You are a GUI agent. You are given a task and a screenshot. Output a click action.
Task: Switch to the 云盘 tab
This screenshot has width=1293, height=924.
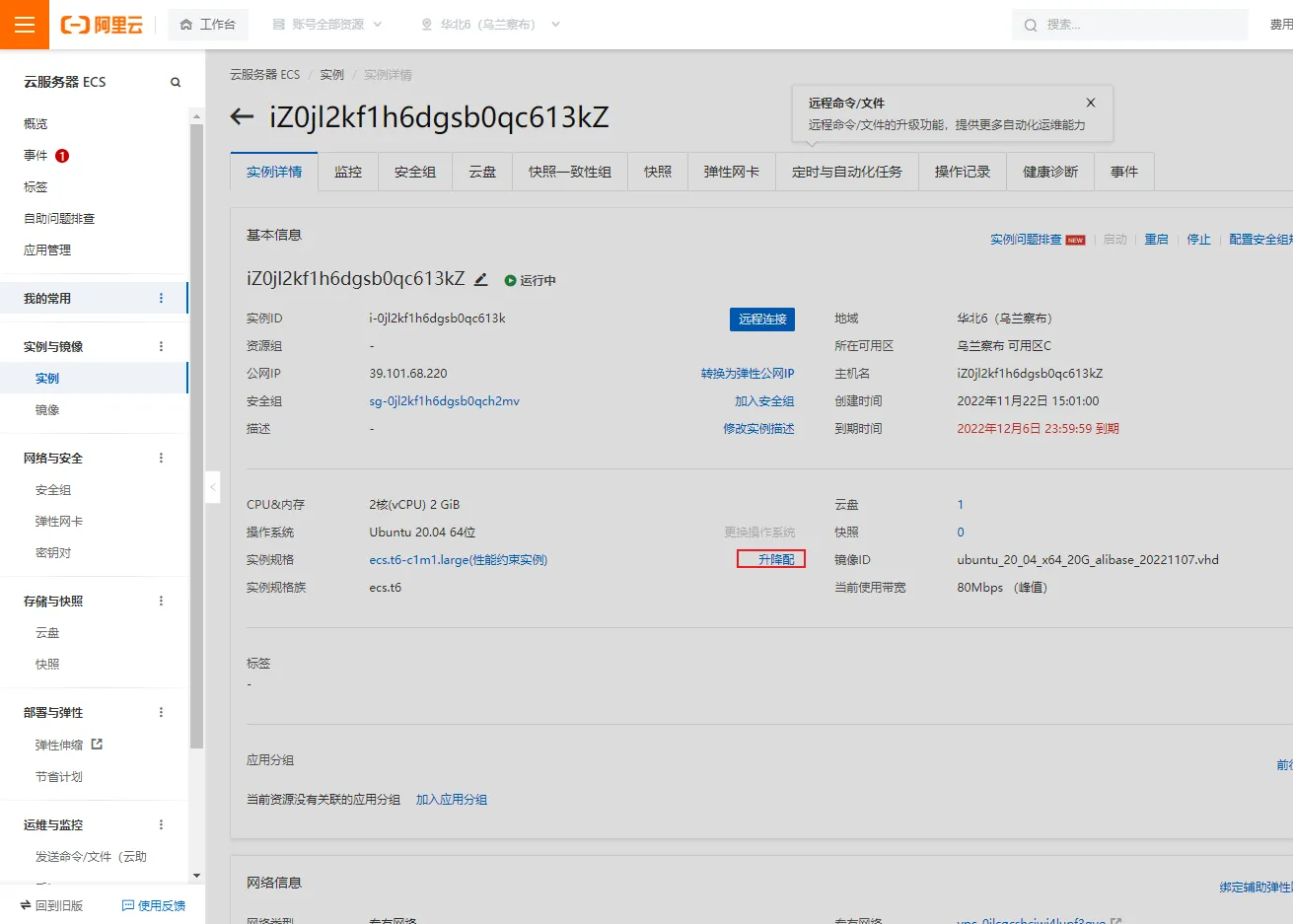[x=482, y=172]
